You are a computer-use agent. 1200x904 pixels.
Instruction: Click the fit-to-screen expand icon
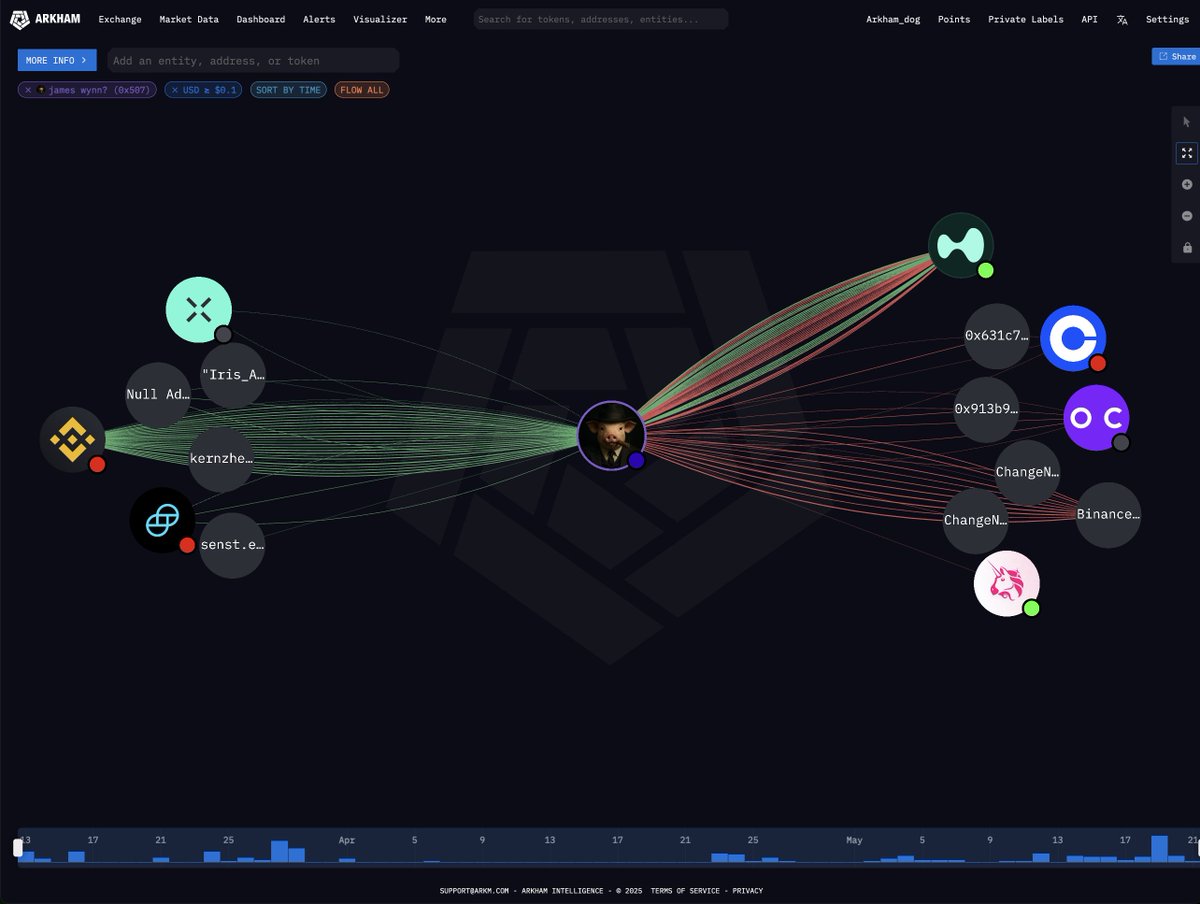(x=1187, y=153)
